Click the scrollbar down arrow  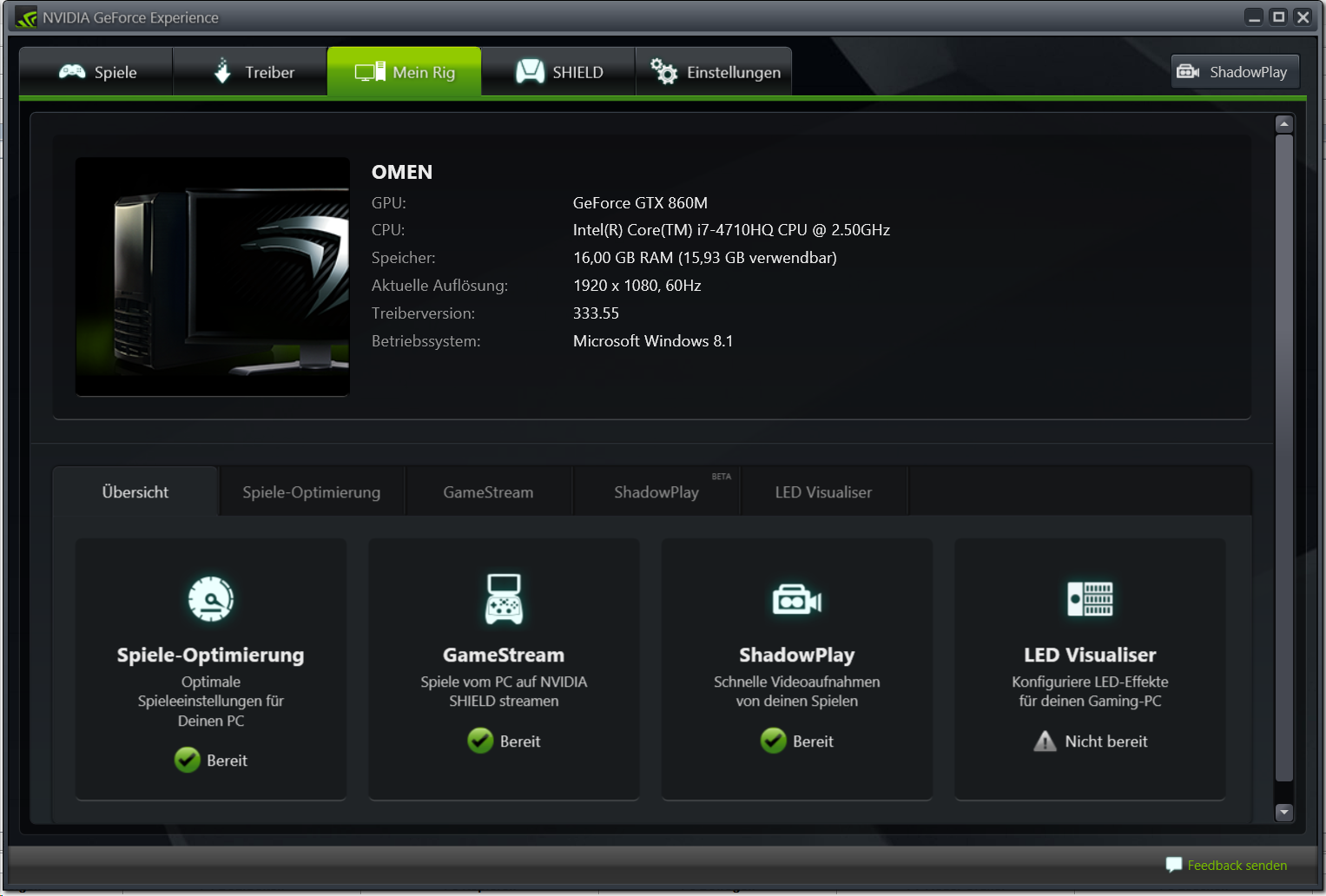click(1284, 813)
